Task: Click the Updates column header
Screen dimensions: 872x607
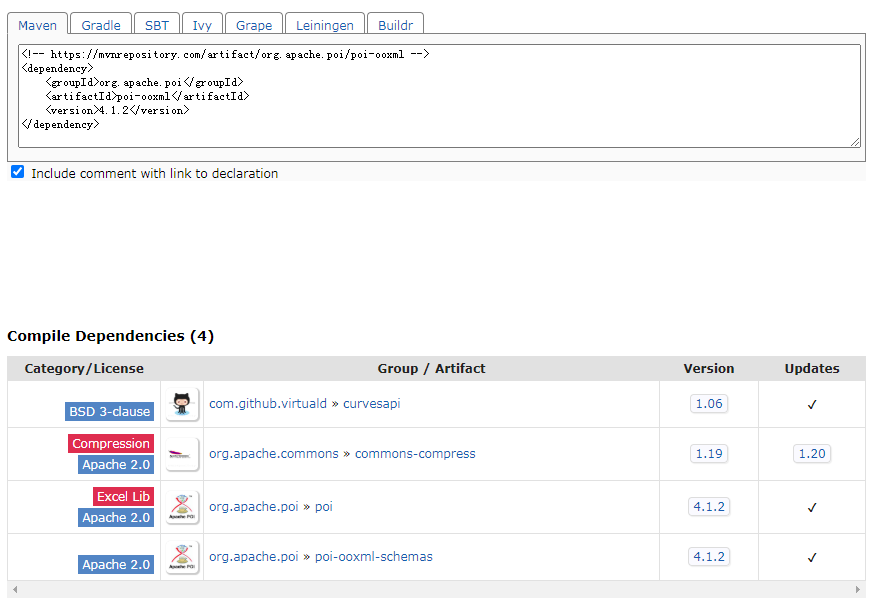Action: (x=812, y=369)
